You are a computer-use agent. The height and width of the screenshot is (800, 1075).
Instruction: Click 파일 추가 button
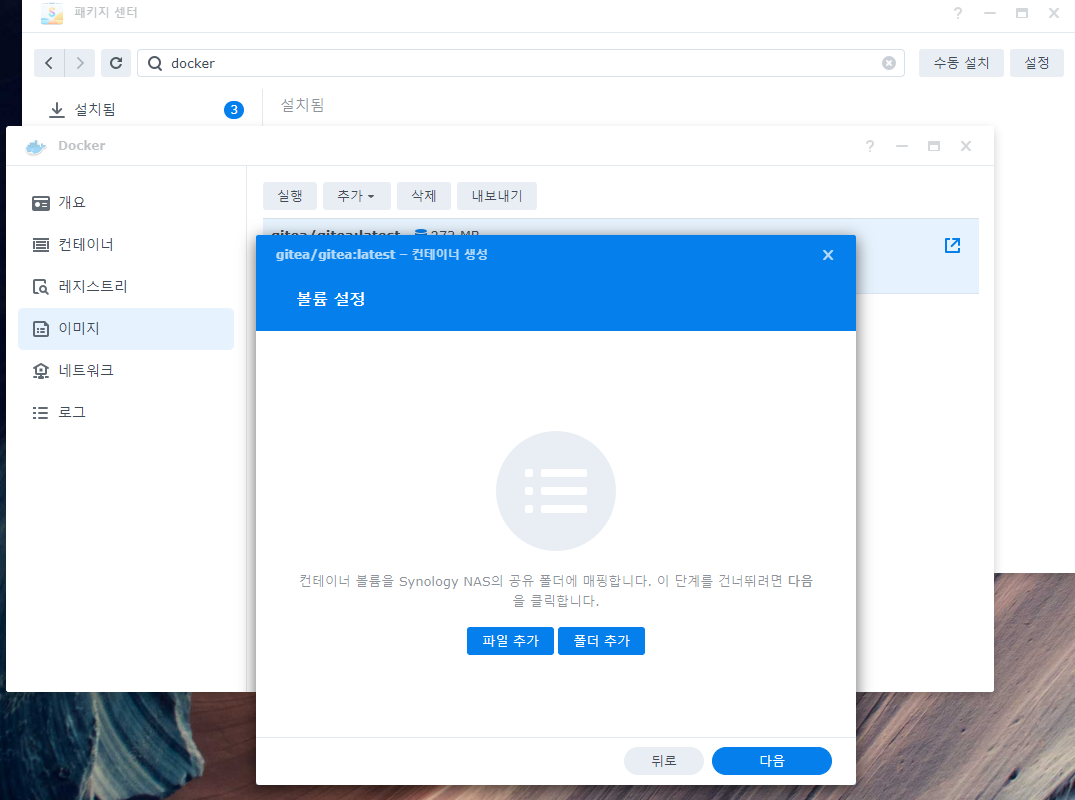(510, 641)
